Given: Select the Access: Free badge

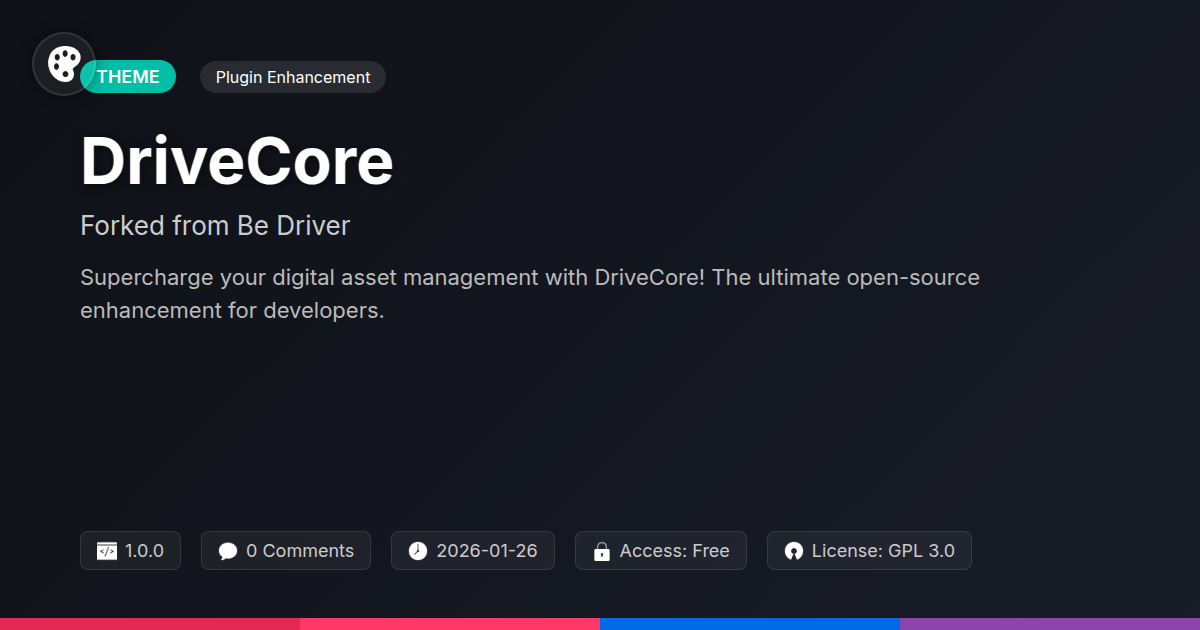Looking at the screenshot, I should (x=661, y=551).
